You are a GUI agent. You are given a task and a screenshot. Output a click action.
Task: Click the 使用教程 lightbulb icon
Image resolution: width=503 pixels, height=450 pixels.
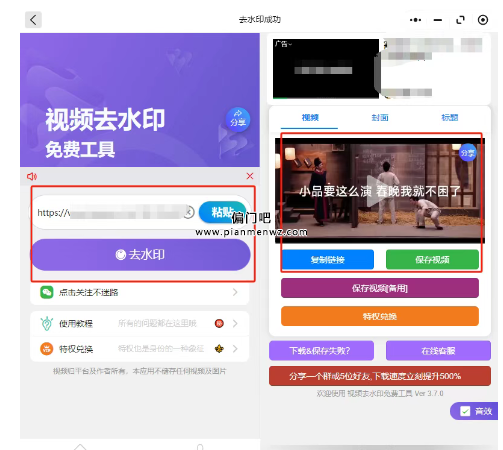tap(47, 323)
